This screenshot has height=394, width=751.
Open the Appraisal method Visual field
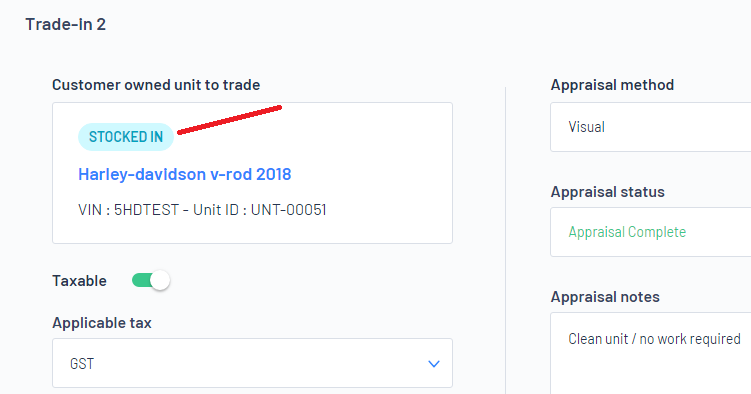(650, 127)
